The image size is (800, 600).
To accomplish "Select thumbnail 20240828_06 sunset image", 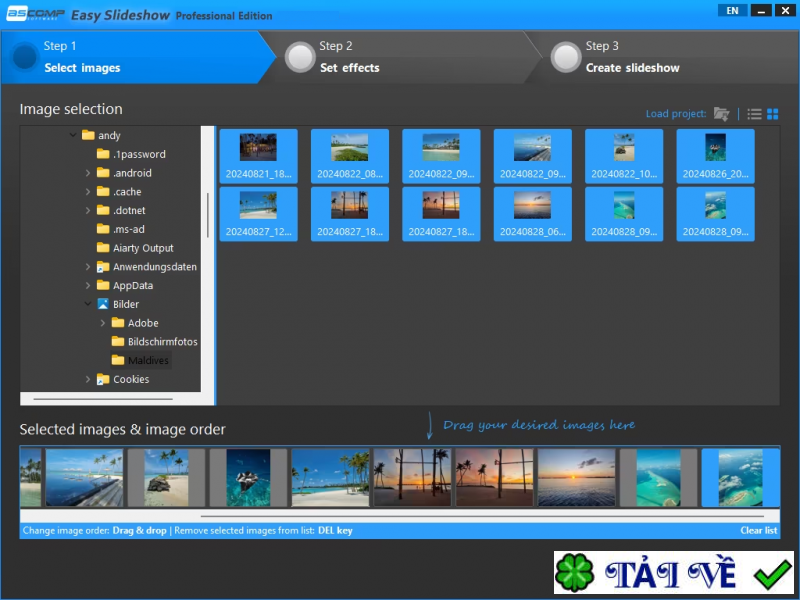I will tap(533, 214).
